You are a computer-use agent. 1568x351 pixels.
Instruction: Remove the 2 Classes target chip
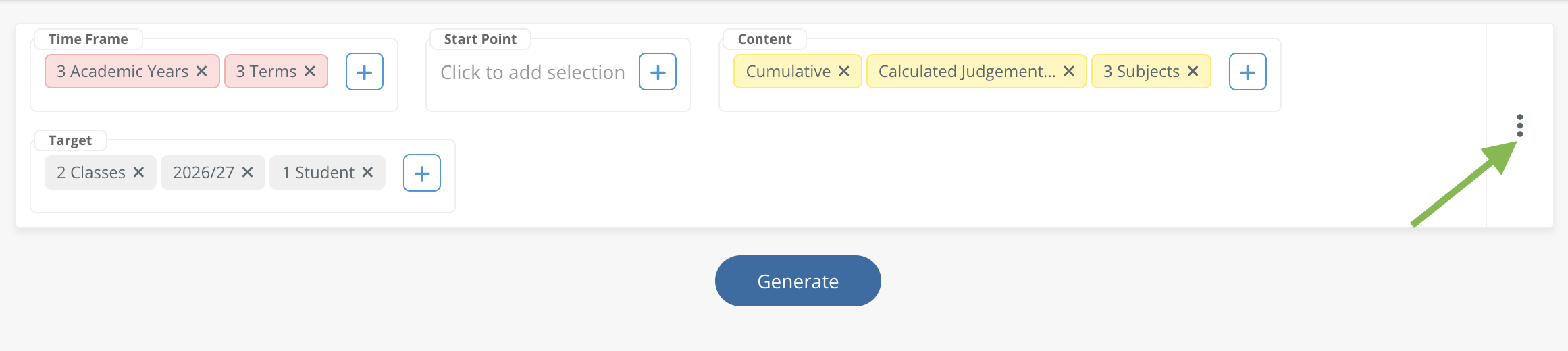tap(138, 172)
